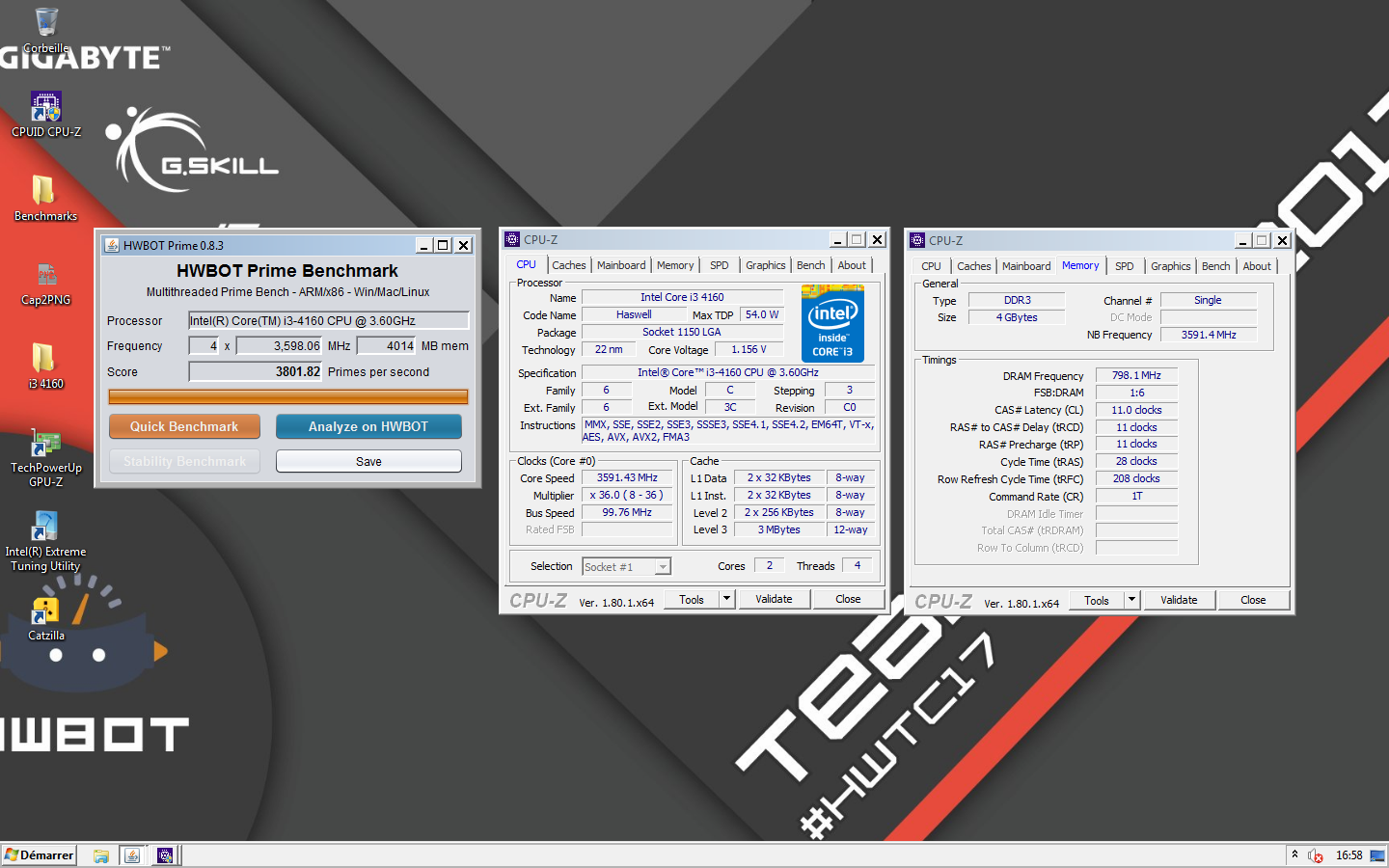This screenshot has height=868, width=1389.
Task: Click Tools button in right CPU-Z
Action: pos(1097,600)
